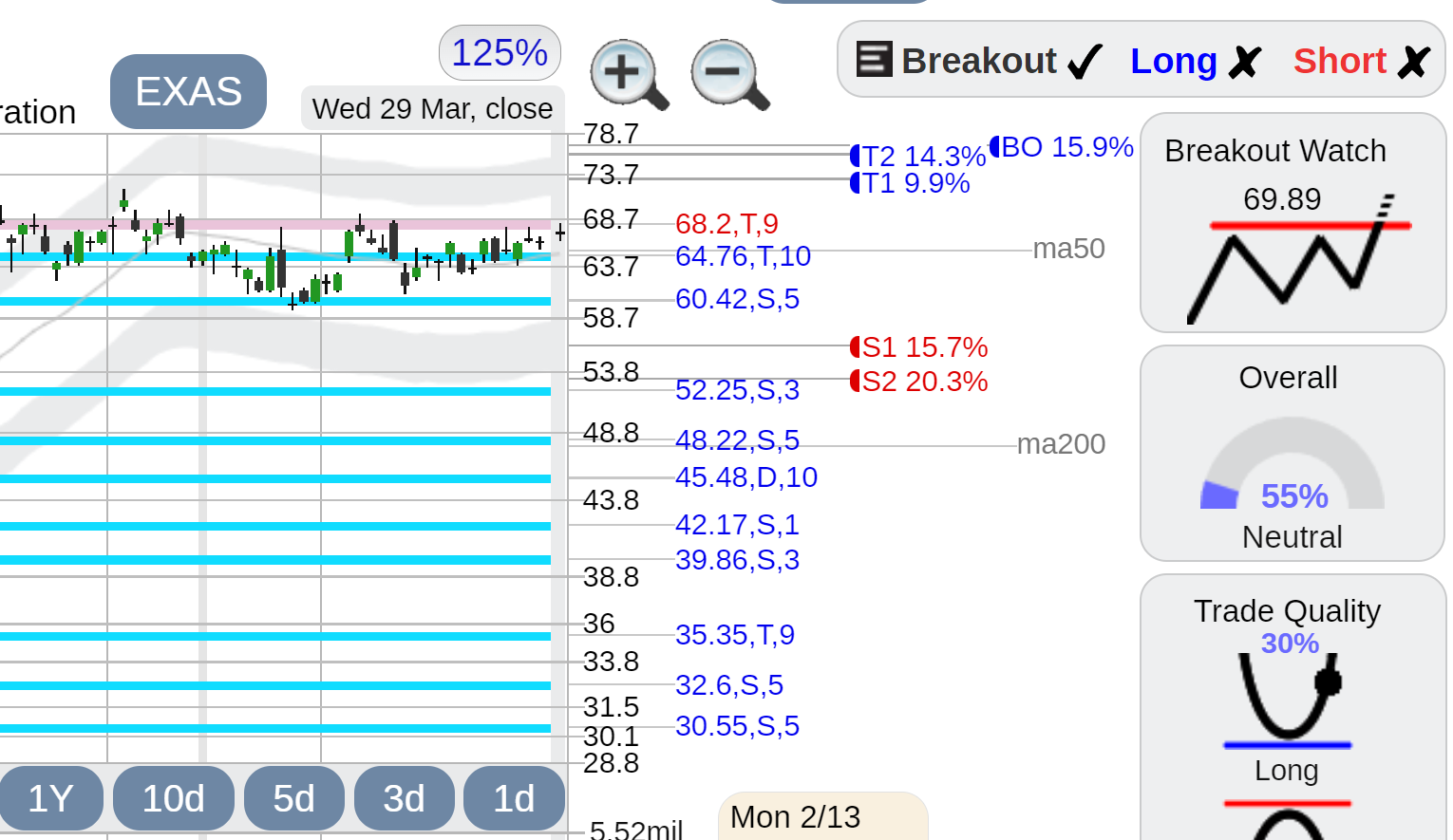Toggle the Breakout checkmark filter
The image size is (1453, 840).
coord(1085,63)
